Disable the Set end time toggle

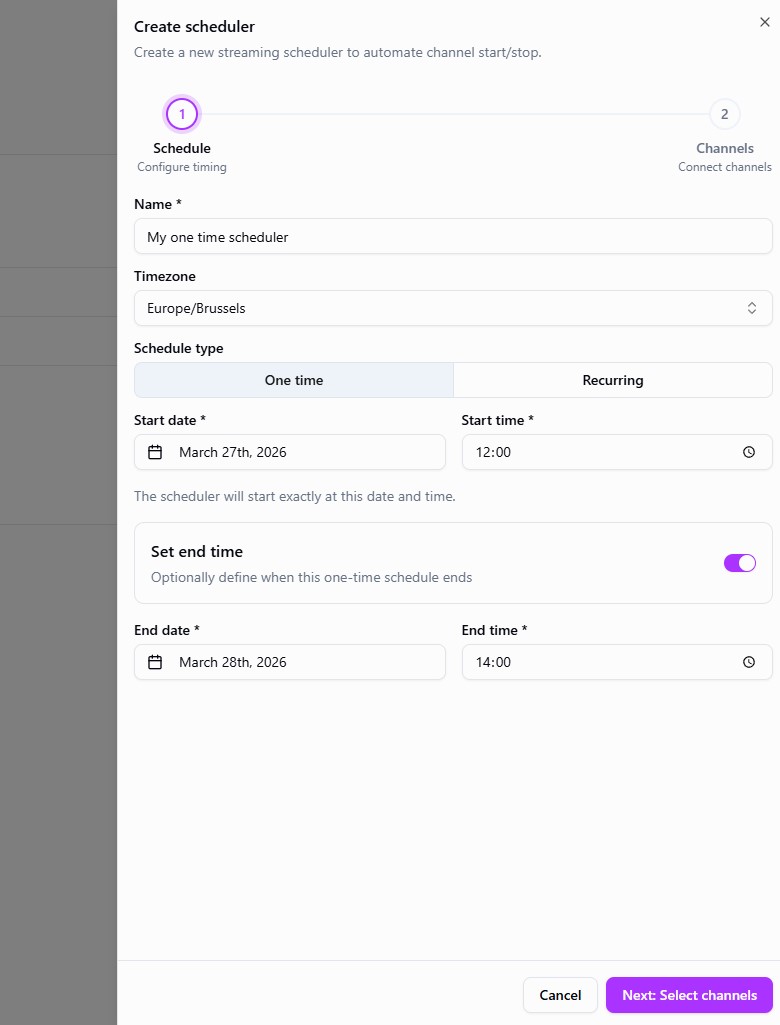(x=739, y=563)
